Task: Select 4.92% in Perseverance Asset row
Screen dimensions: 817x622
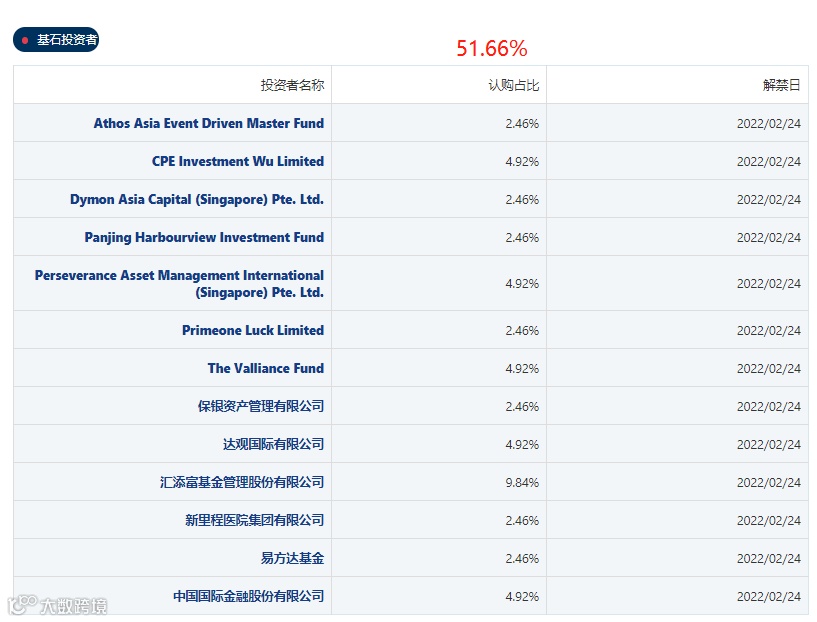Action: pyautogui.click(x=522, y=284)
